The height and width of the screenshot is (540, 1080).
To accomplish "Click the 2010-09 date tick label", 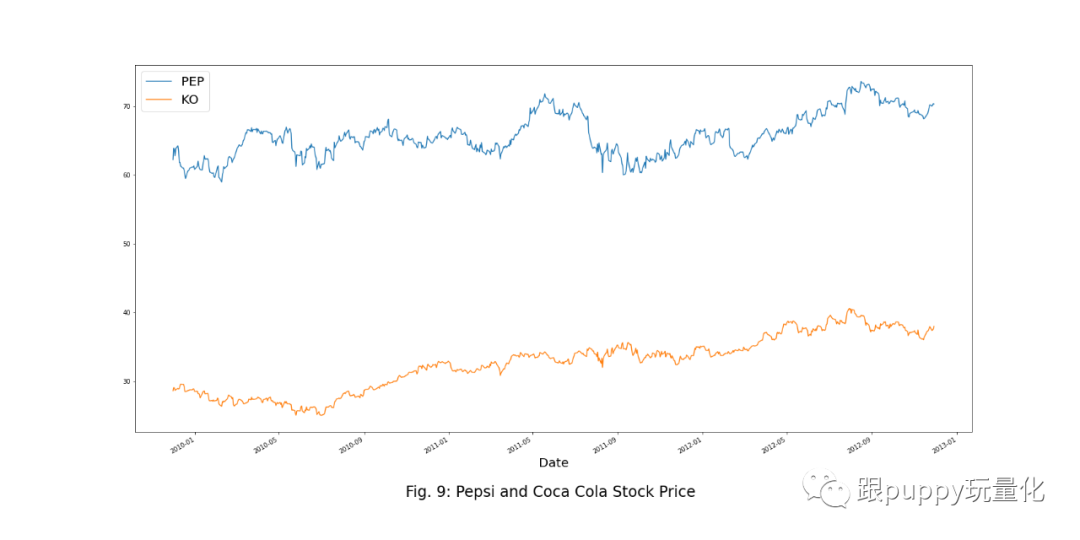I will pos(351,443).
